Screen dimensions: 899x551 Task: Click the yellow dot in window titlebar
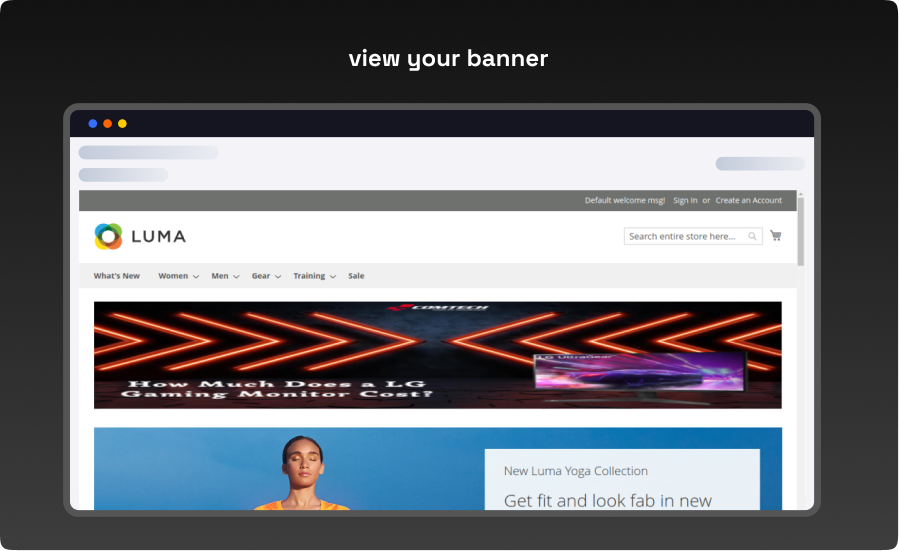click(x=122, y=124)
